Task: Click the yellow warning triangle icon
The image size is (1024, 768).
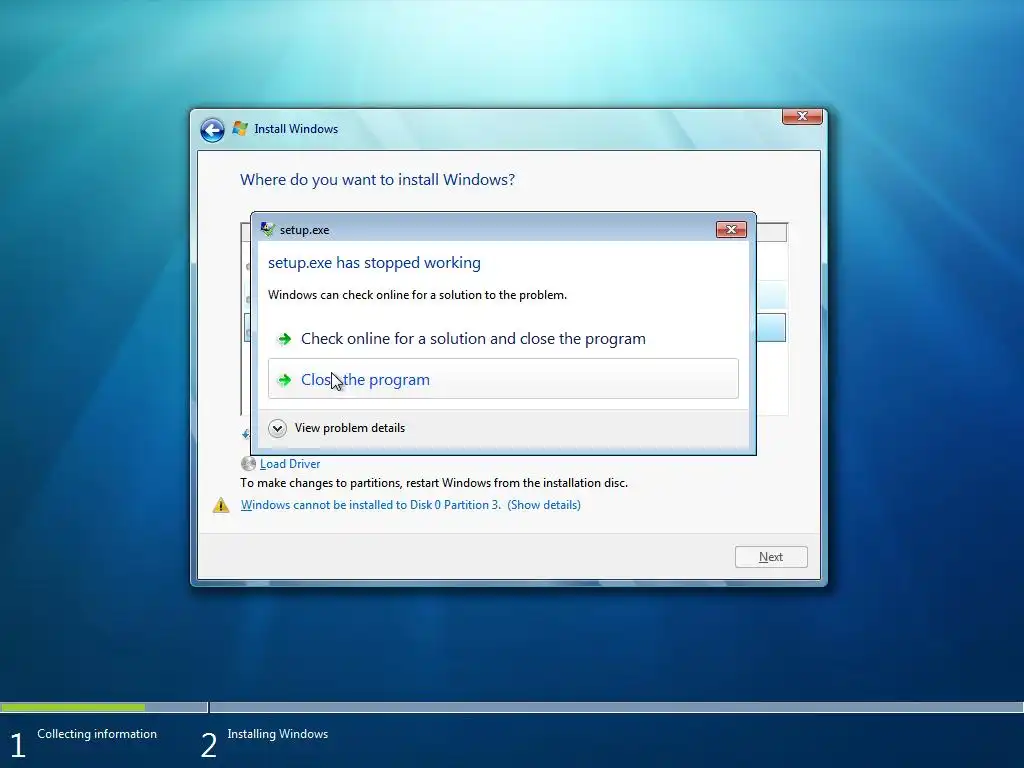Action: pyautogui.click(x=221, y=505)
